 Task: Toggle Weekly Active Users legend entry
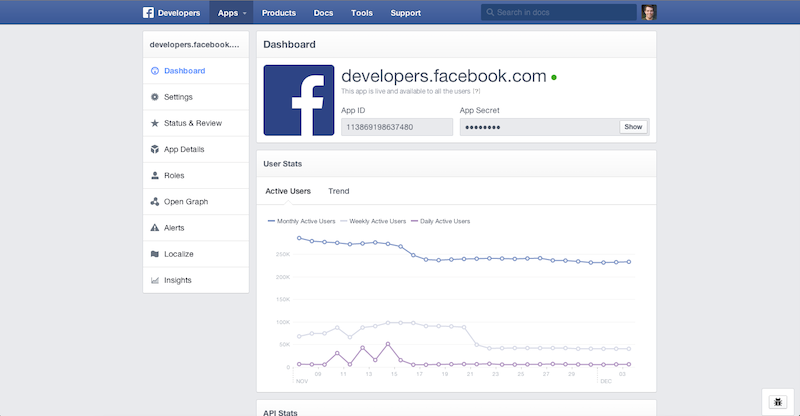click(x=373, y=221)
